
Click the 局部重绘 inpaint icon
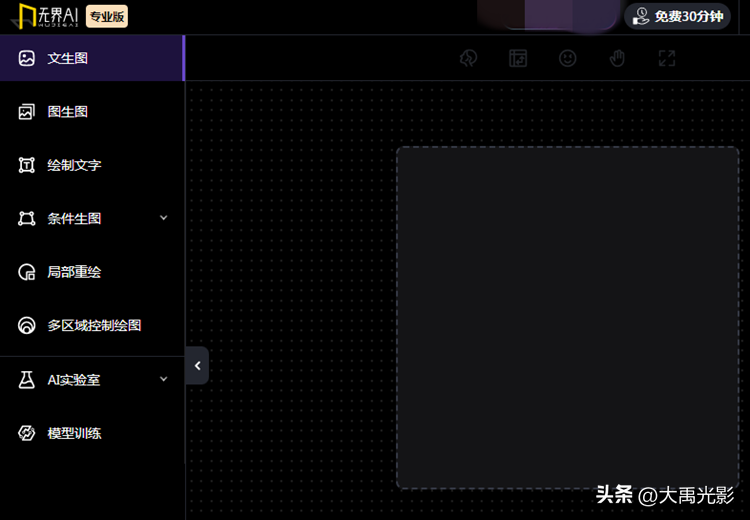click(26, 272)
